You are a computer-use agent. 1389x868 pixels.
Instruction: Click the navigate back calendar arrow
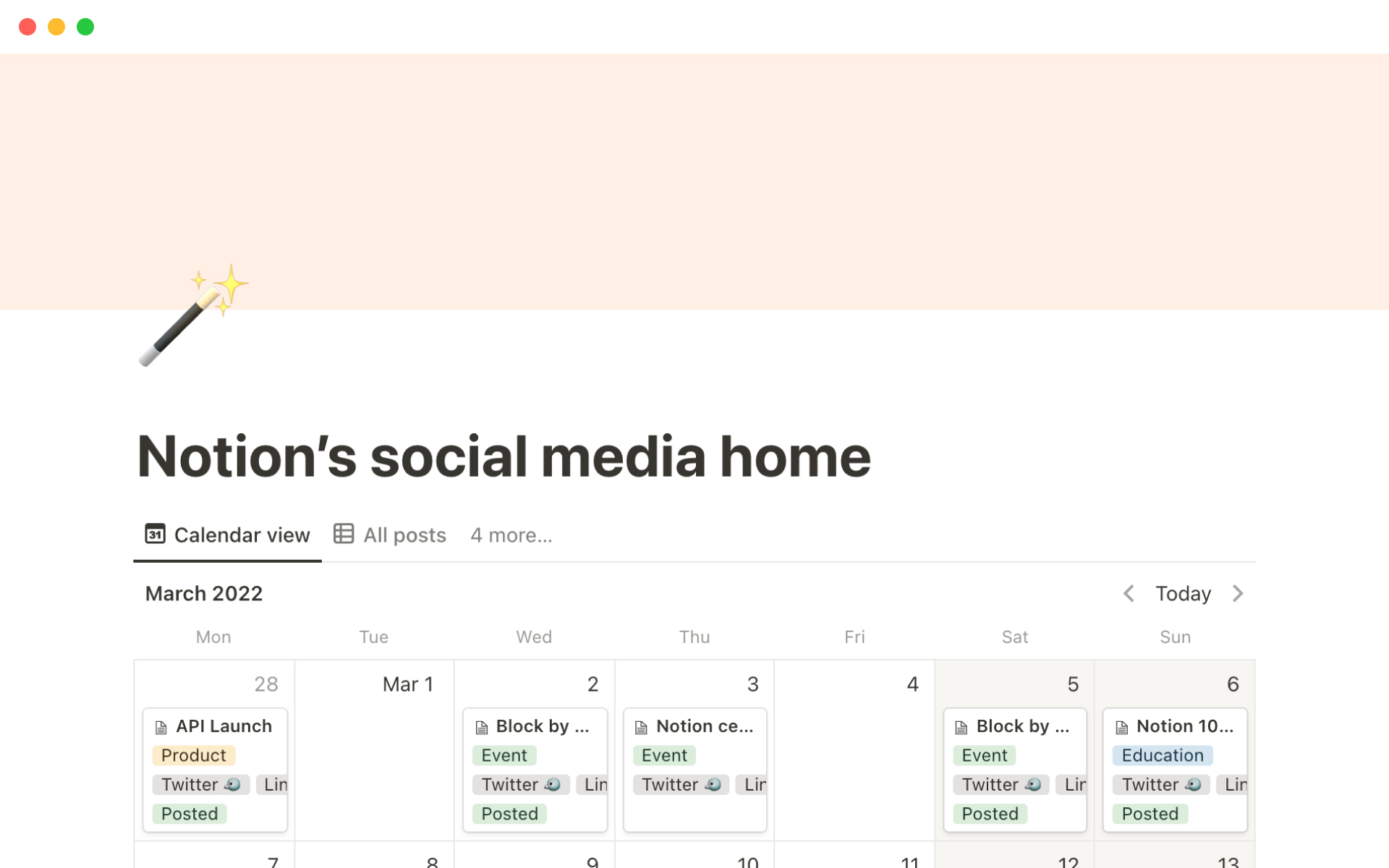1129,593
